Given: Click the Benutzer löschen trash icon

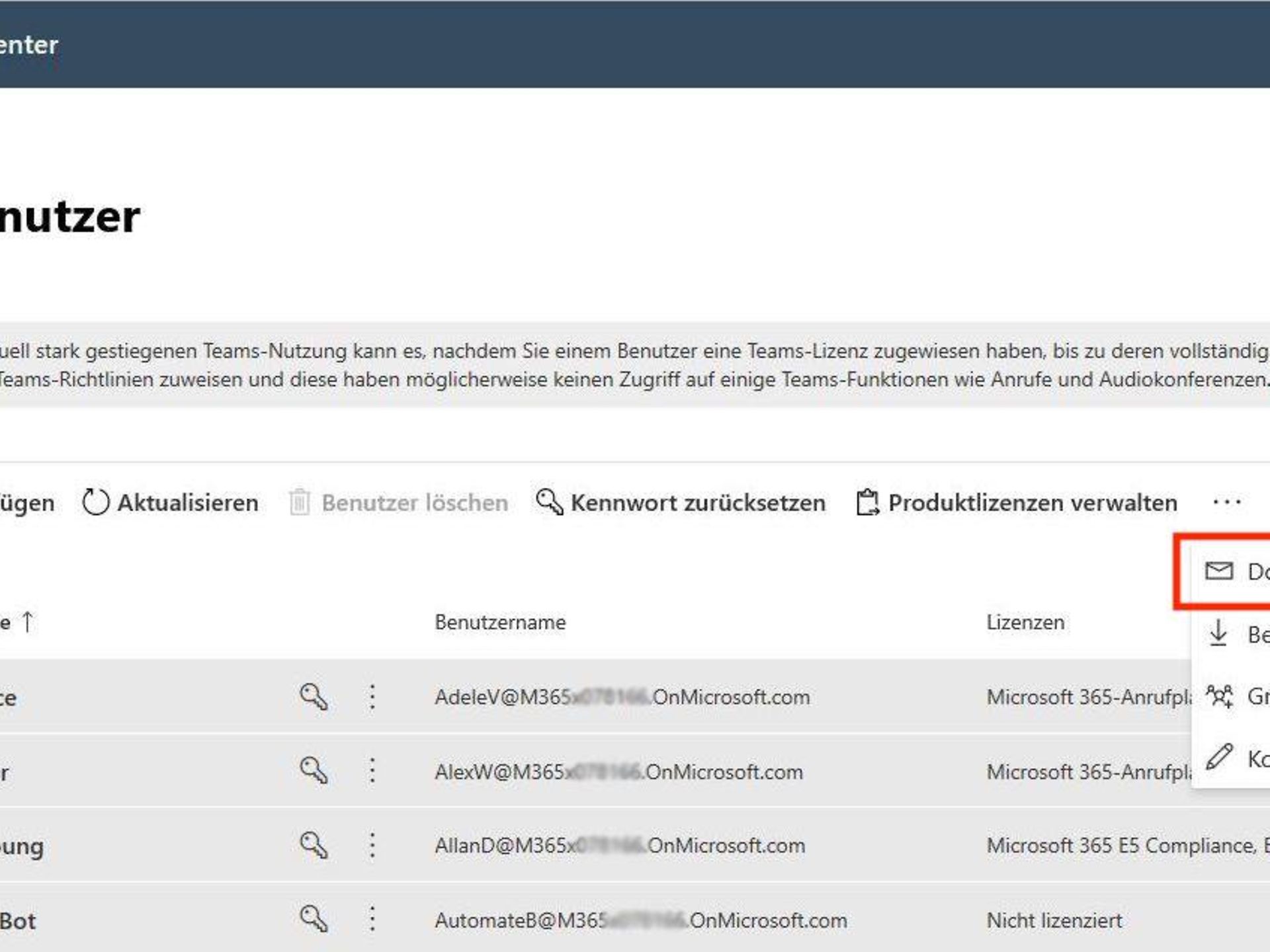Looking at the screenshot, I should [300, 502].
